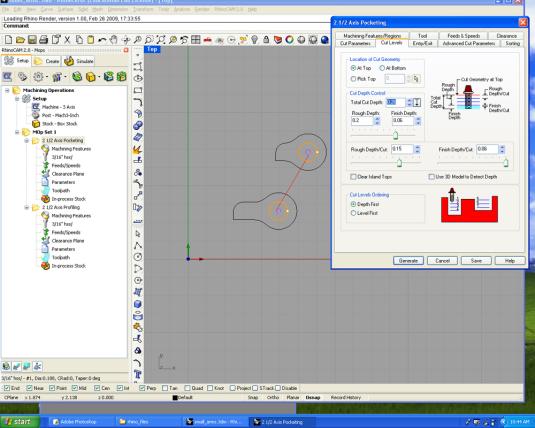
Task: Open the Simulate tab in RhinoCAM
Action: [78, 61]
